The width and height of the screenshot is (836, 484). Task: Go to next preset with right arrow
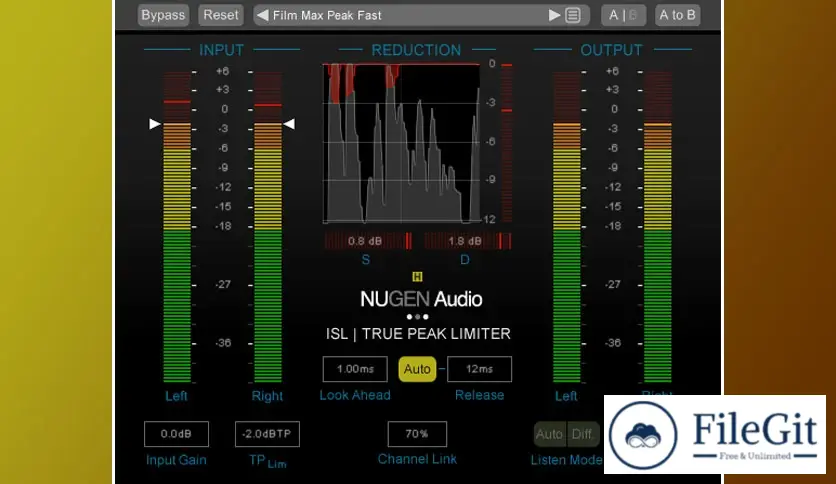point(554,15)
